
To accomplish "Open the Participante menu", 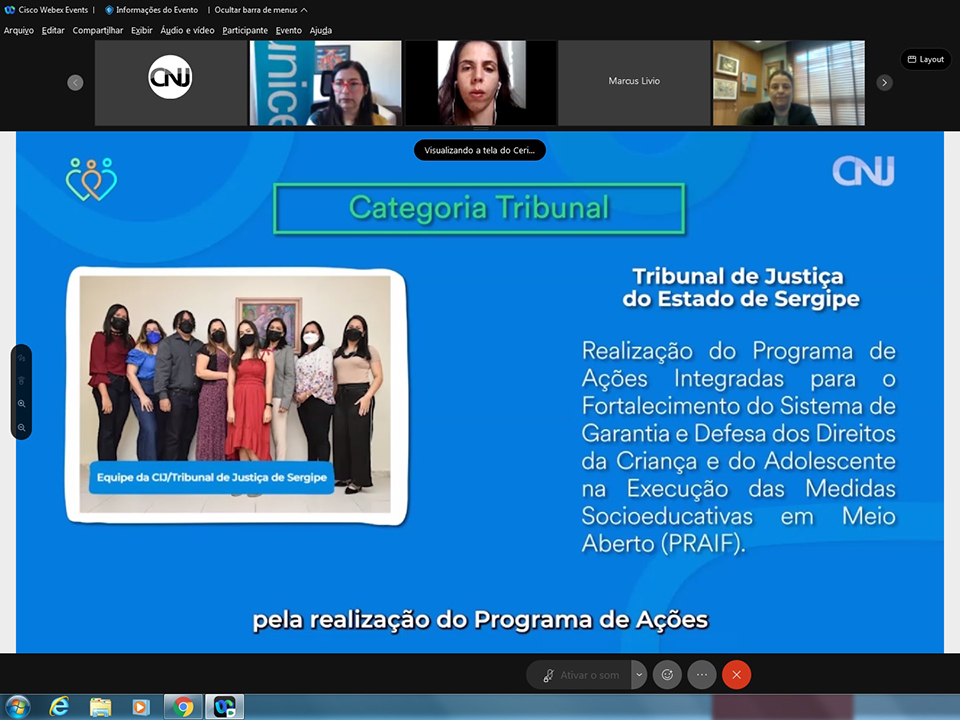I will (x=245, y=30).
